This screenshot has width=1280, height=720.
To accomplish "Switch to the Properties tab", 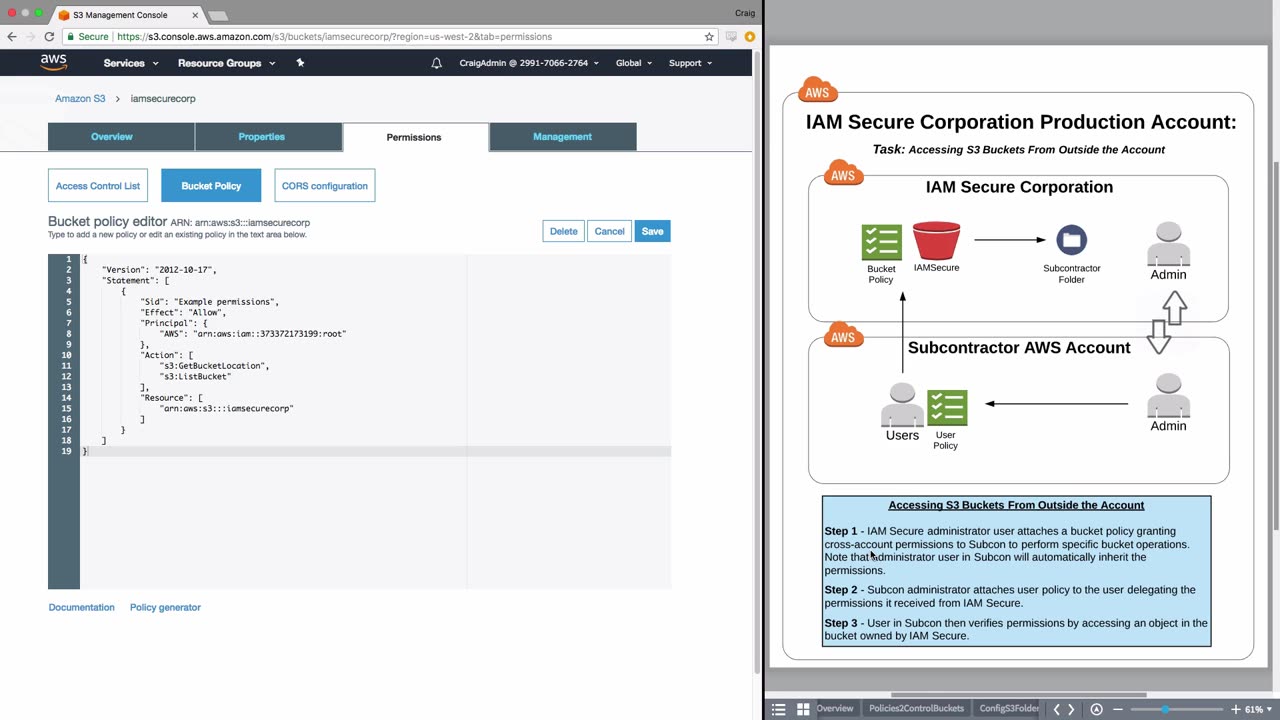I will (268, 137).
